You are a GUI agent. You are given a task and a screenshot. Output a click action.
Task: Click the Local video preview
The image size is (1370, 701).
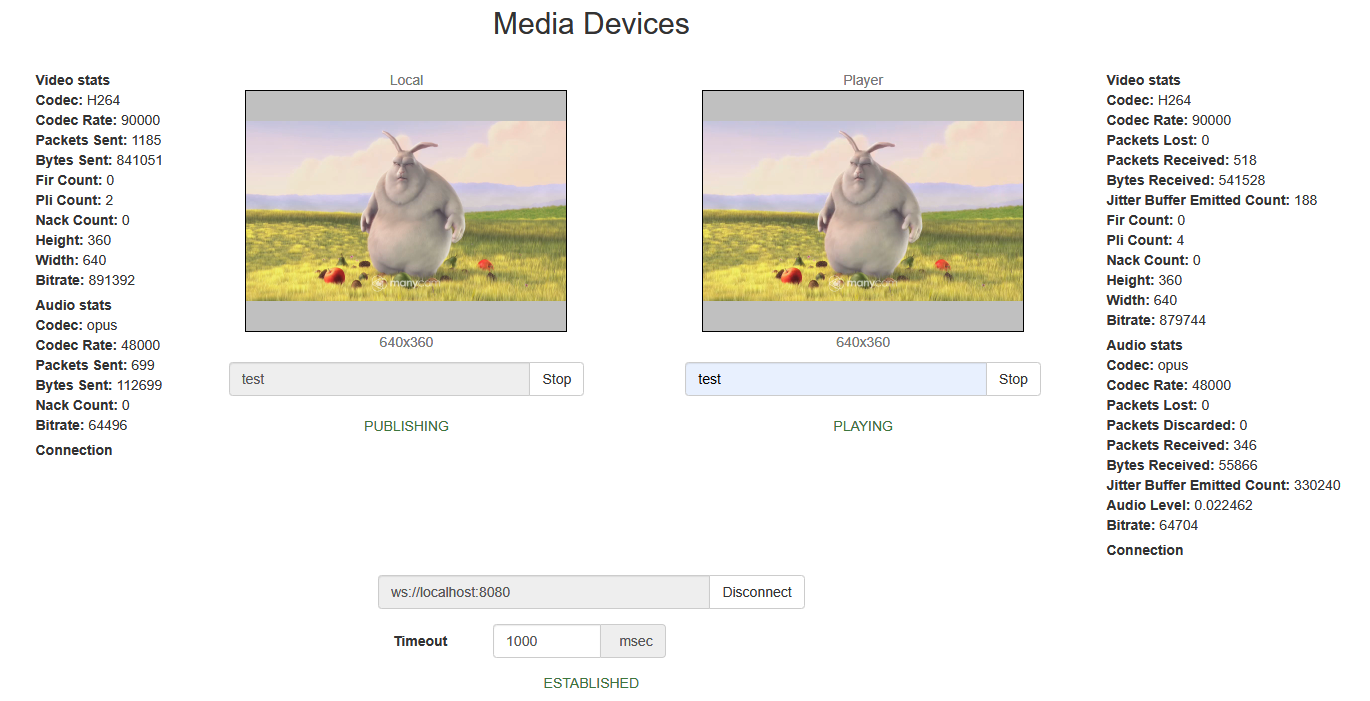click(x=406, y=211)
